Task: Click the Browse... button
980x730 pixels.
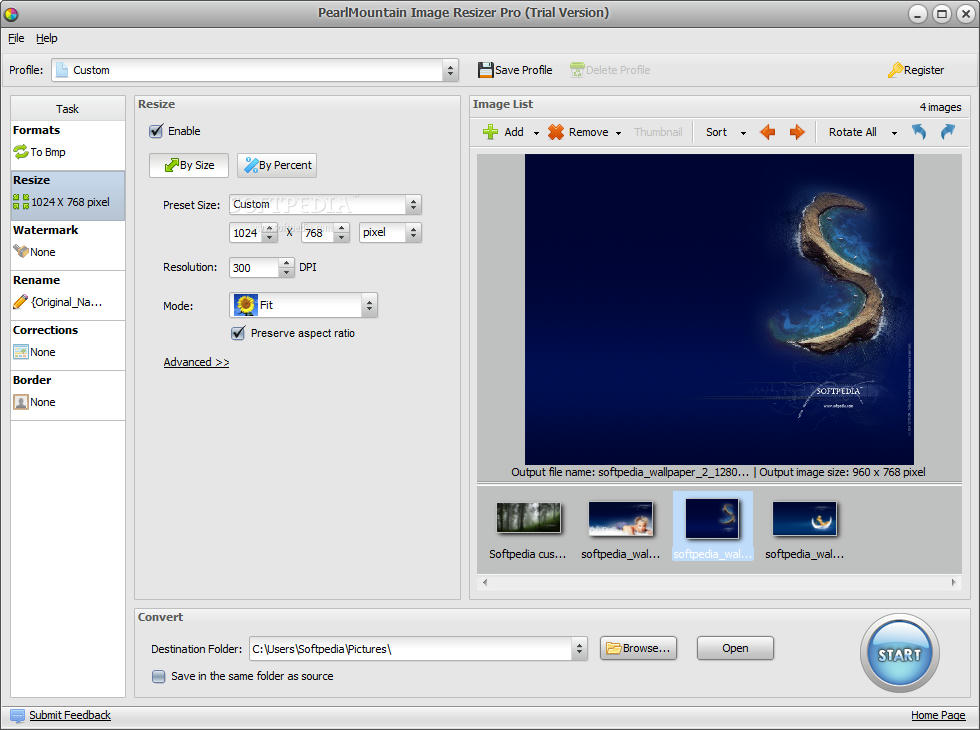Action: 638,648
